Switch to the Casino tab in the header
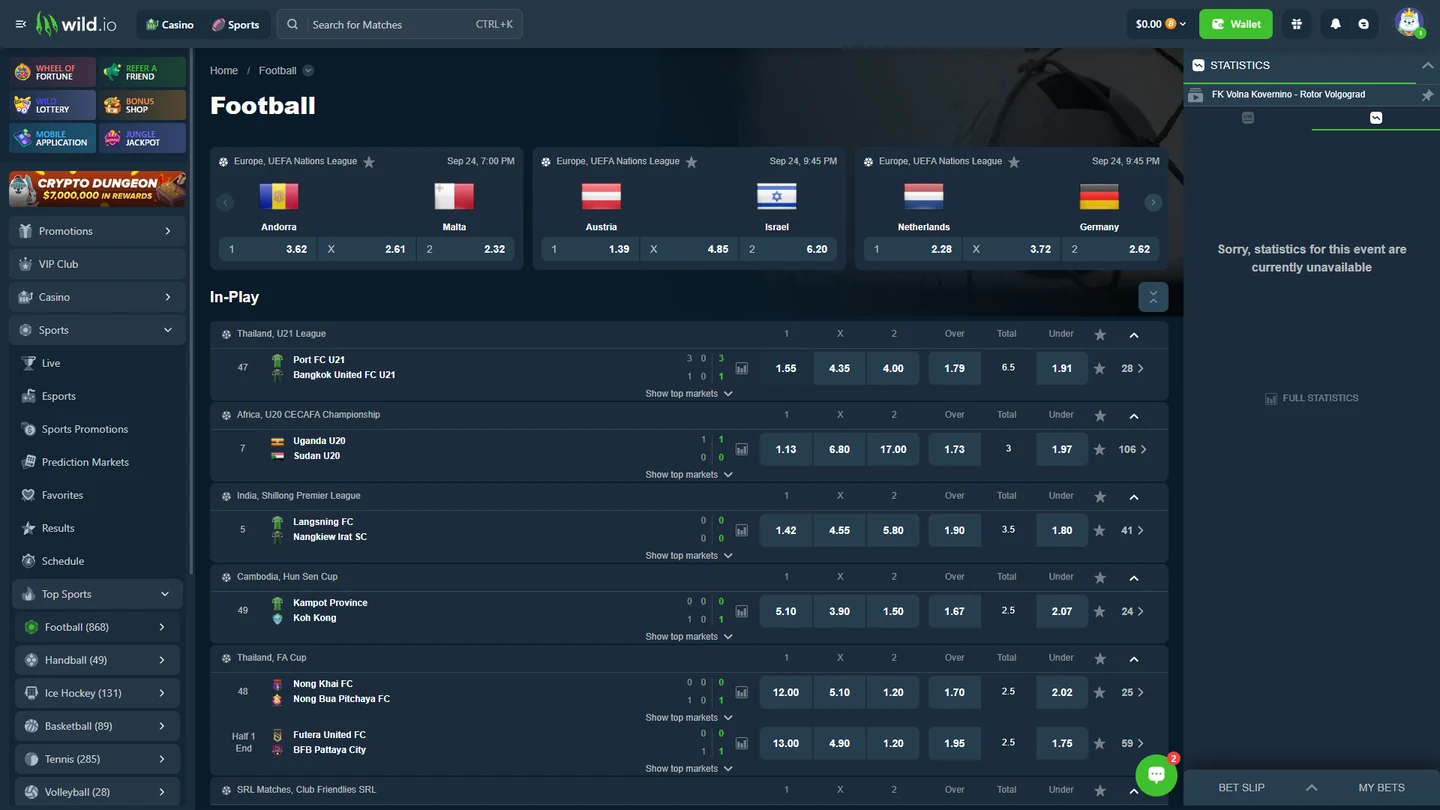Image resolution: width=1440 pixels, height=810 pixels. point(168,24)
